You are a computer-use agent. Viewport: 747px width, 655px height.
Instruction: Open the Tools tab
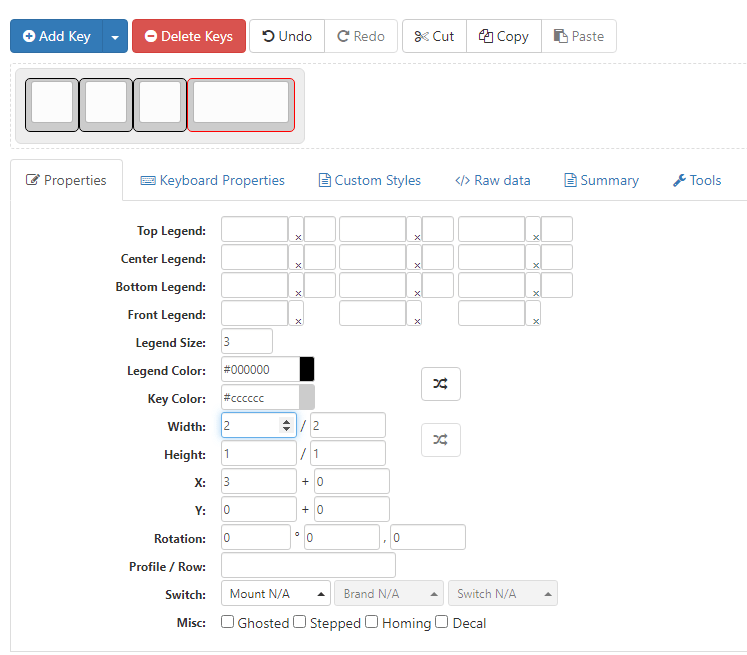[x=697, y=181]
